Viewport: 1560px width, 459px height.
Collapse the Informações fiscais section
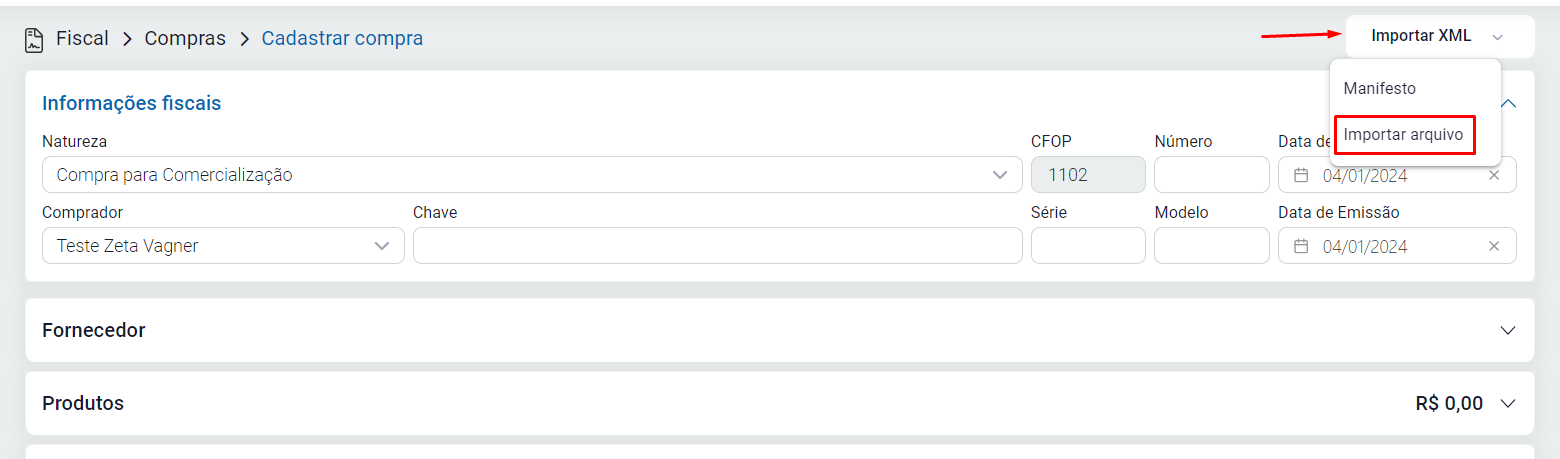[1509, 103]
